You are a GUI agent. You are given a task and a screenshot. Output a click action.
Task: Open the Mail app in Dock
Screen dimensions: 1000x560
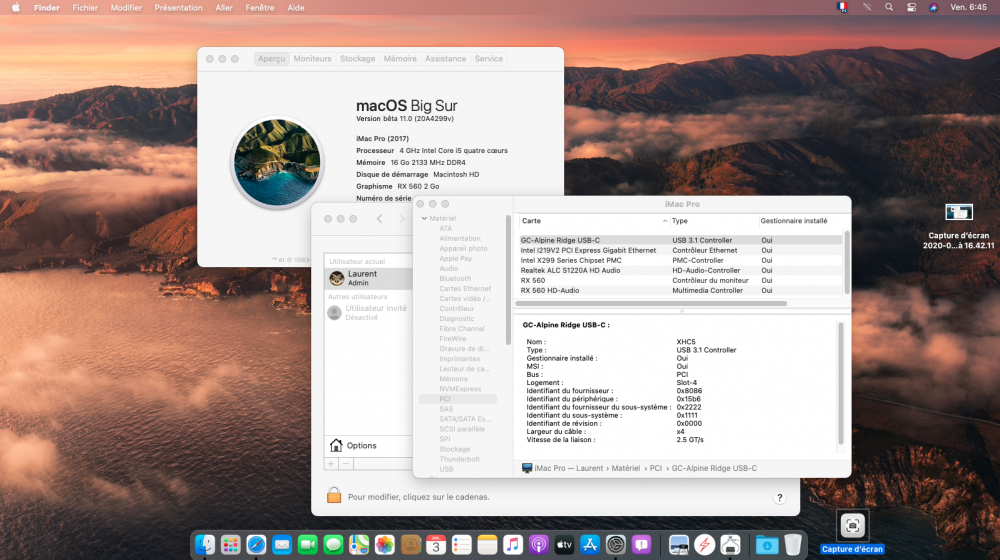point(282,545)
